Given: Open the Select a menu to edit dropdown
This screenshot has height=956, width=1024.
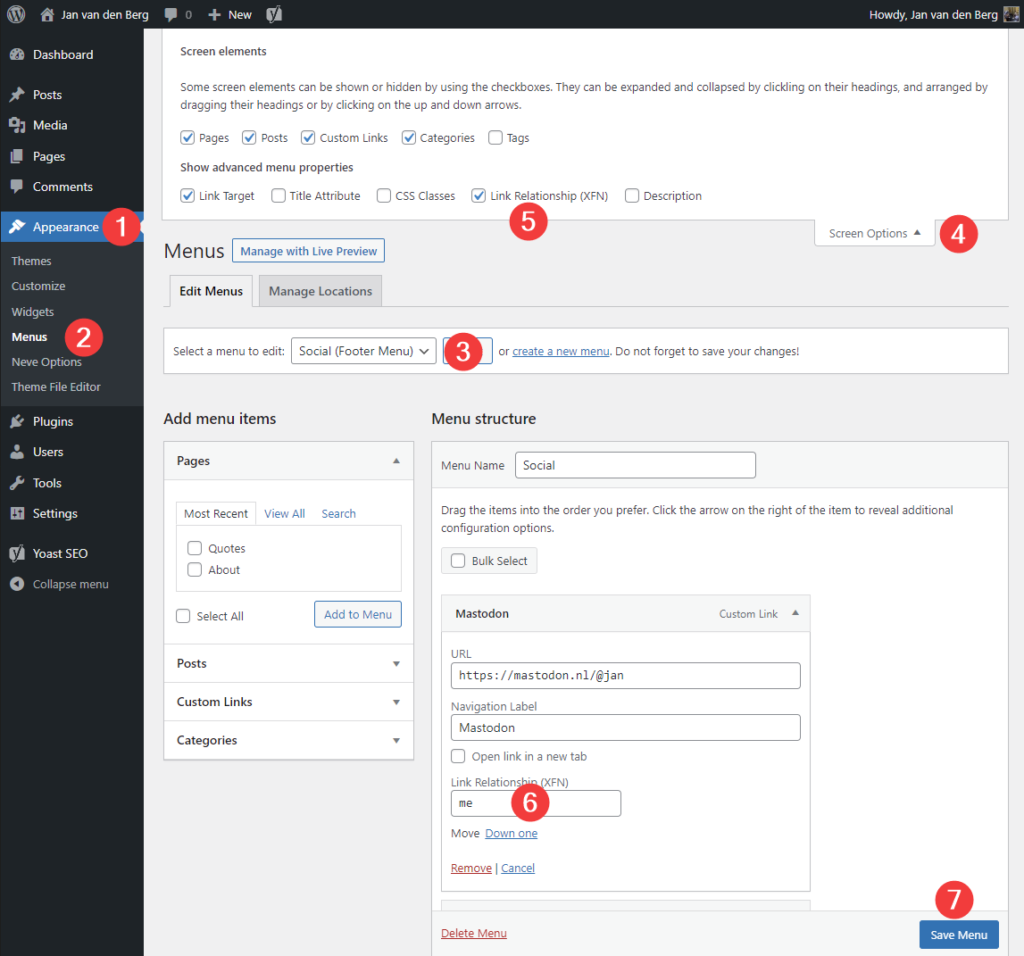Looking at the screenshot, I should [x=363, y=351].
